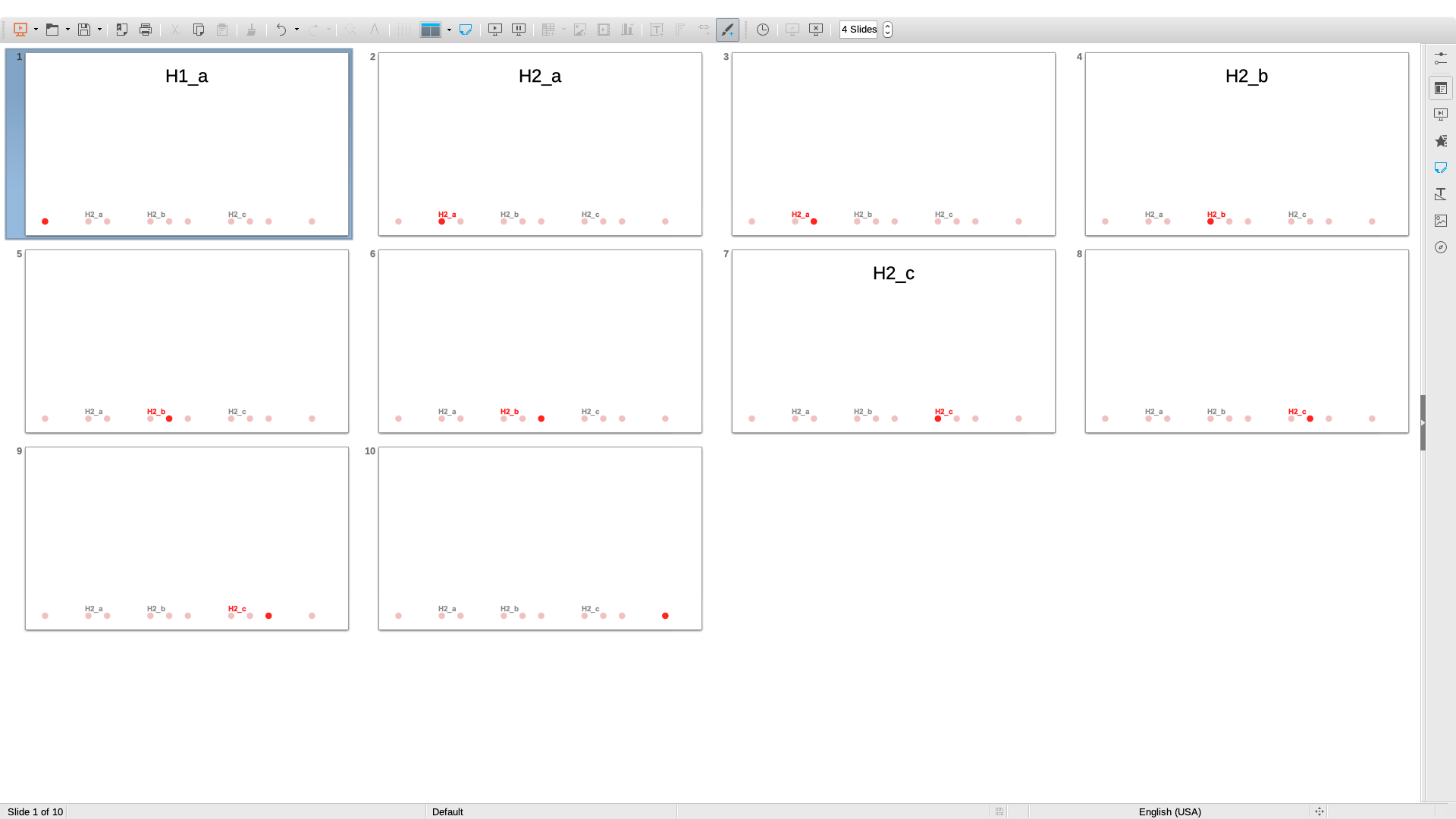Start slideshow from first slide
1456x819 pixels.
pyautogui.click(x=494, y=30)
